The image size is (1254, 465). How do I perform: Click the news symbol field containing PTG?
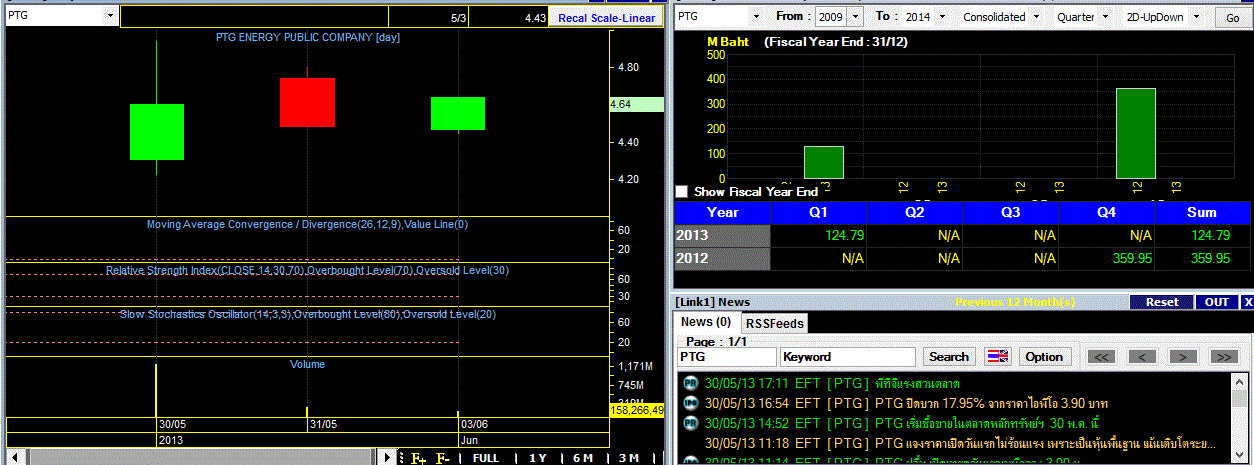pos(726,357)
